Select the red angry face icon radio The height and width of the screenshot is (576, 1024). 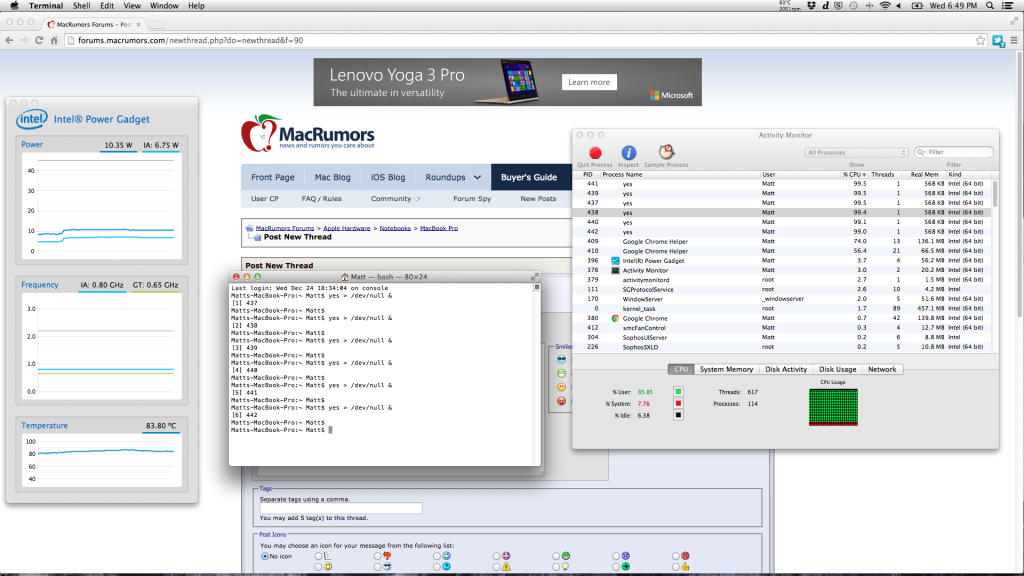click(x=676, y=556)
